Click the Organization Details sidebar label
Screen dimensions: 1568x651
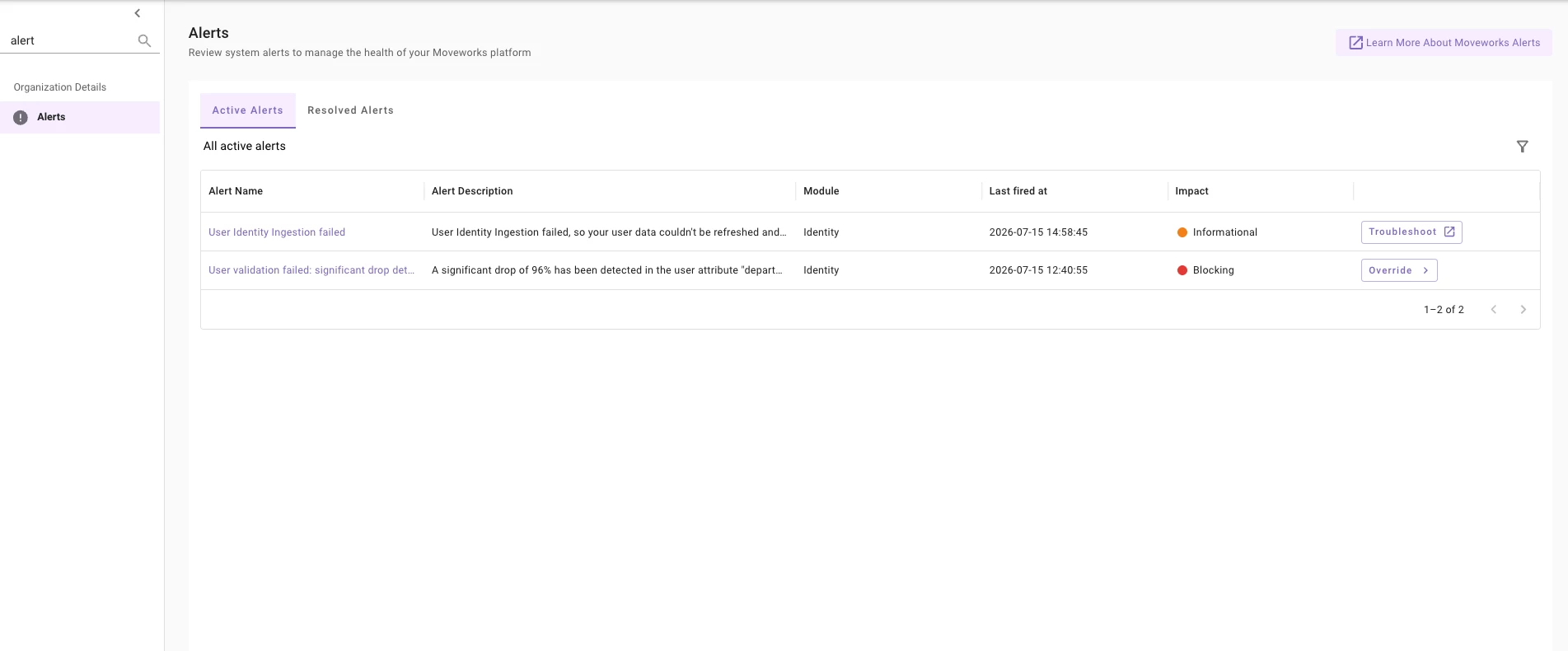tap(60, 87)
